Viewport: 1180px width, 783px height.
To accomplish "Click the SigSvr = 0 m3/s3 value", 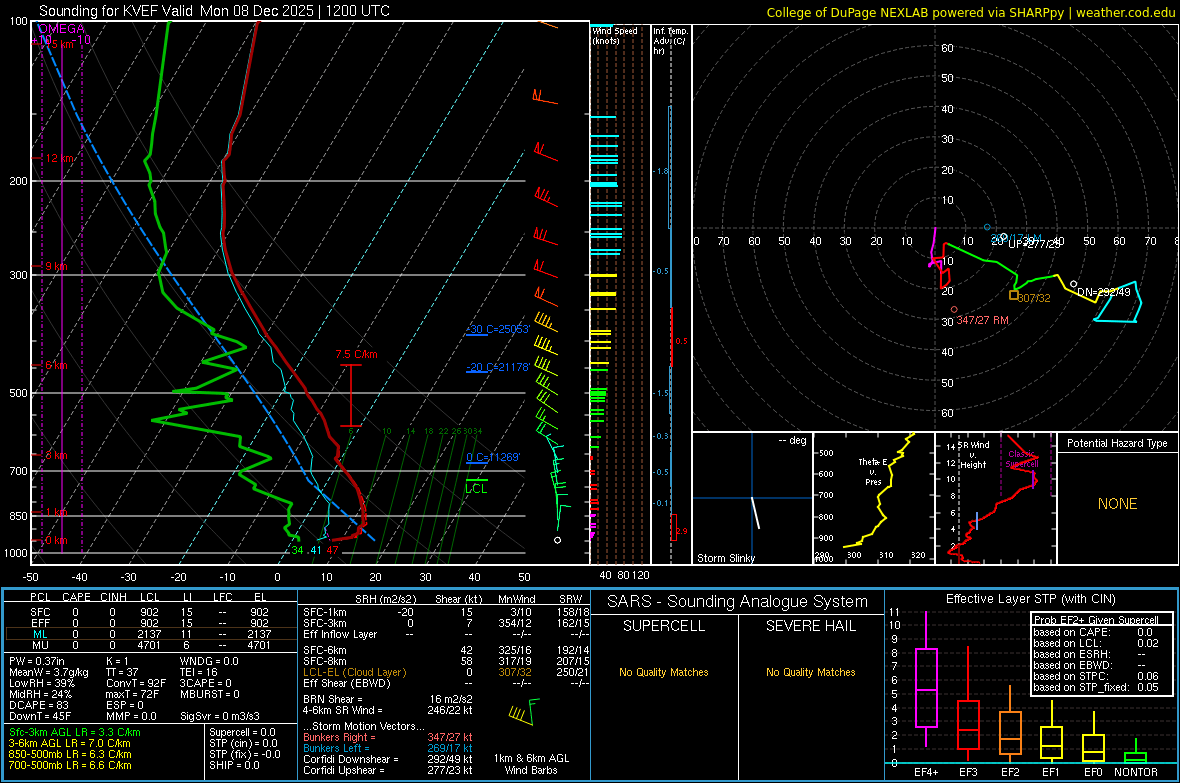I will [x=220, y=717].
